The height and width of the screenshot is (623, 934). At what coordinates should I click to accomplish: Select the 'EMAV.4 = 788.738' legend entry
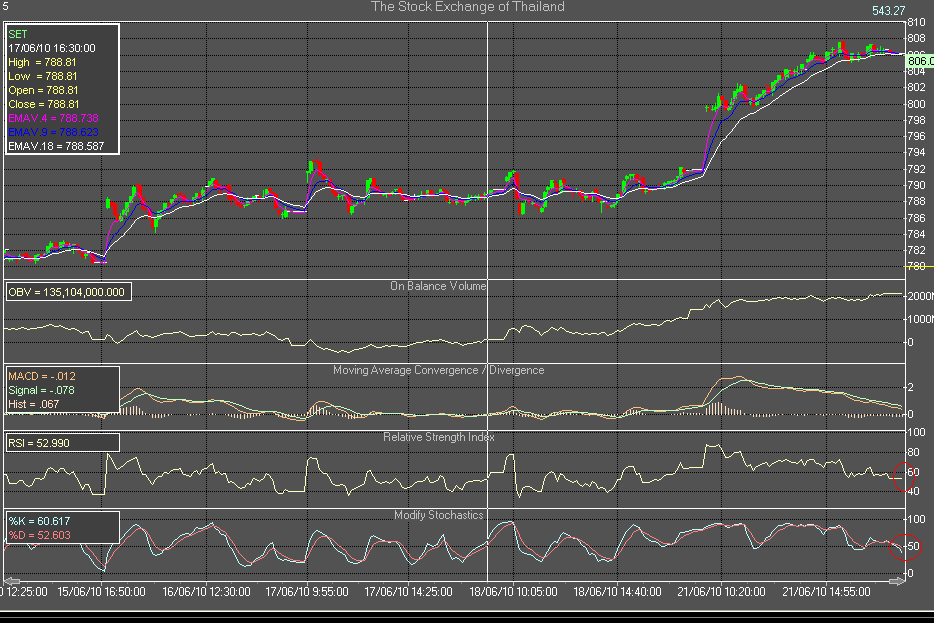click(53, 119)
